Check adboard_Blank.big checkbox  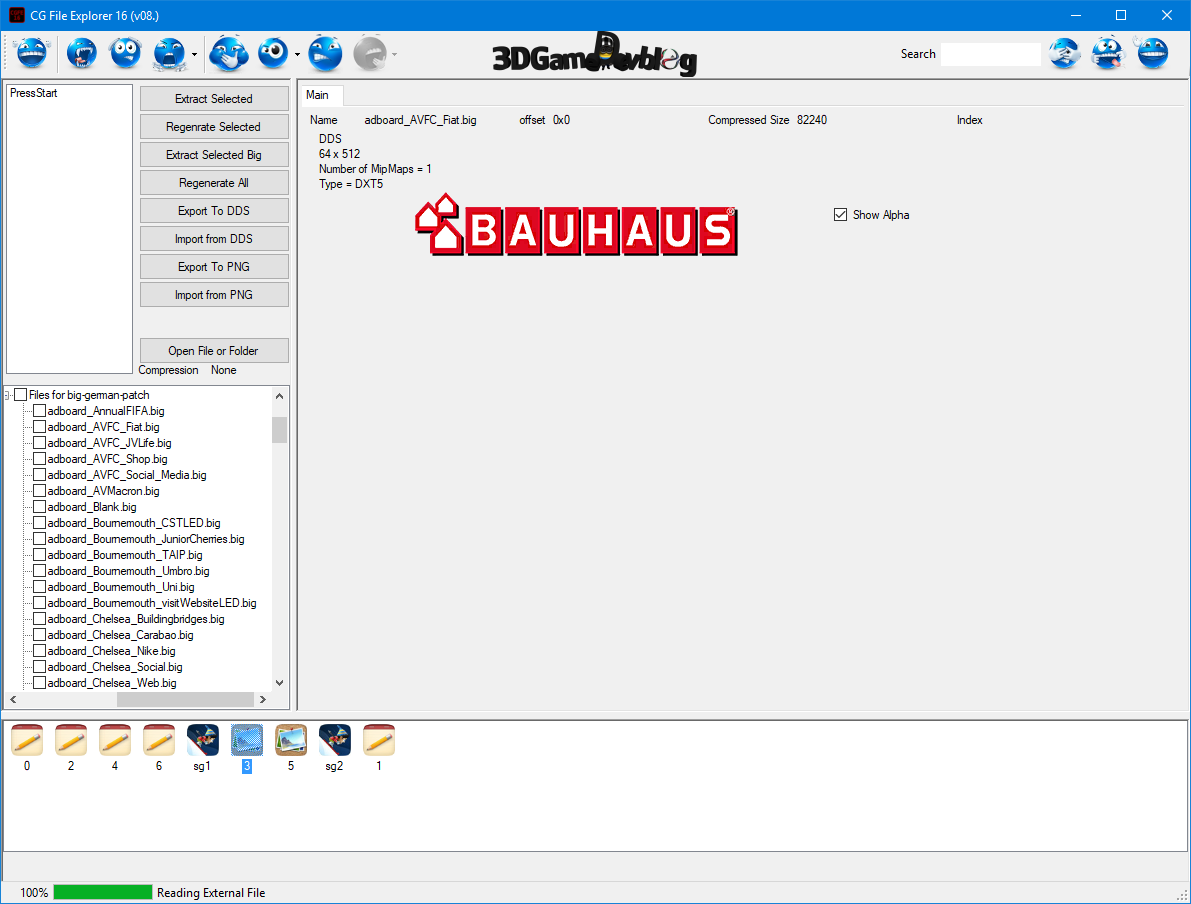[39, 507]
